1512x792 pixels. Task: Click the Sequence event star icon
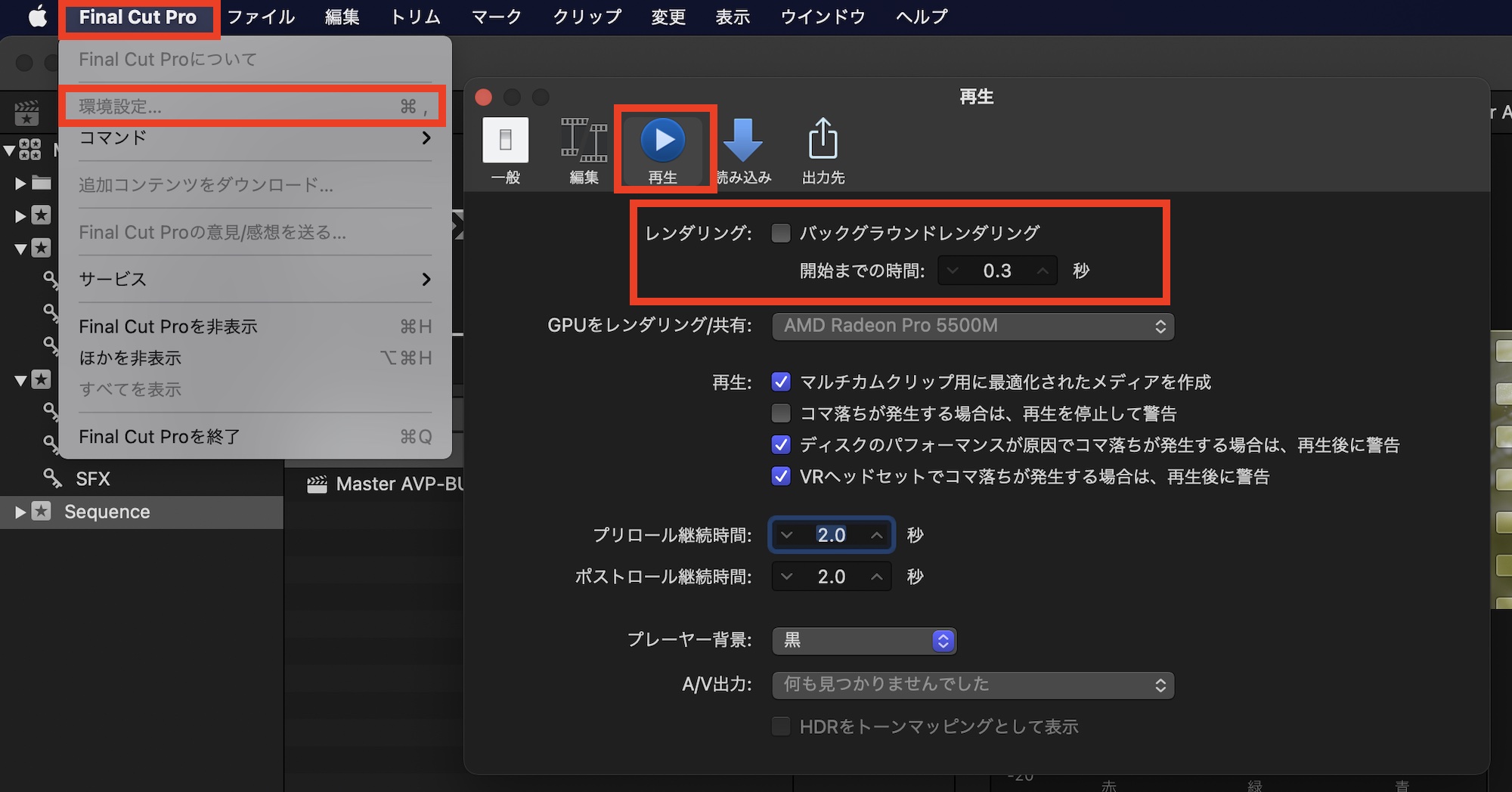pyautogui.click(x=41, y=512)
